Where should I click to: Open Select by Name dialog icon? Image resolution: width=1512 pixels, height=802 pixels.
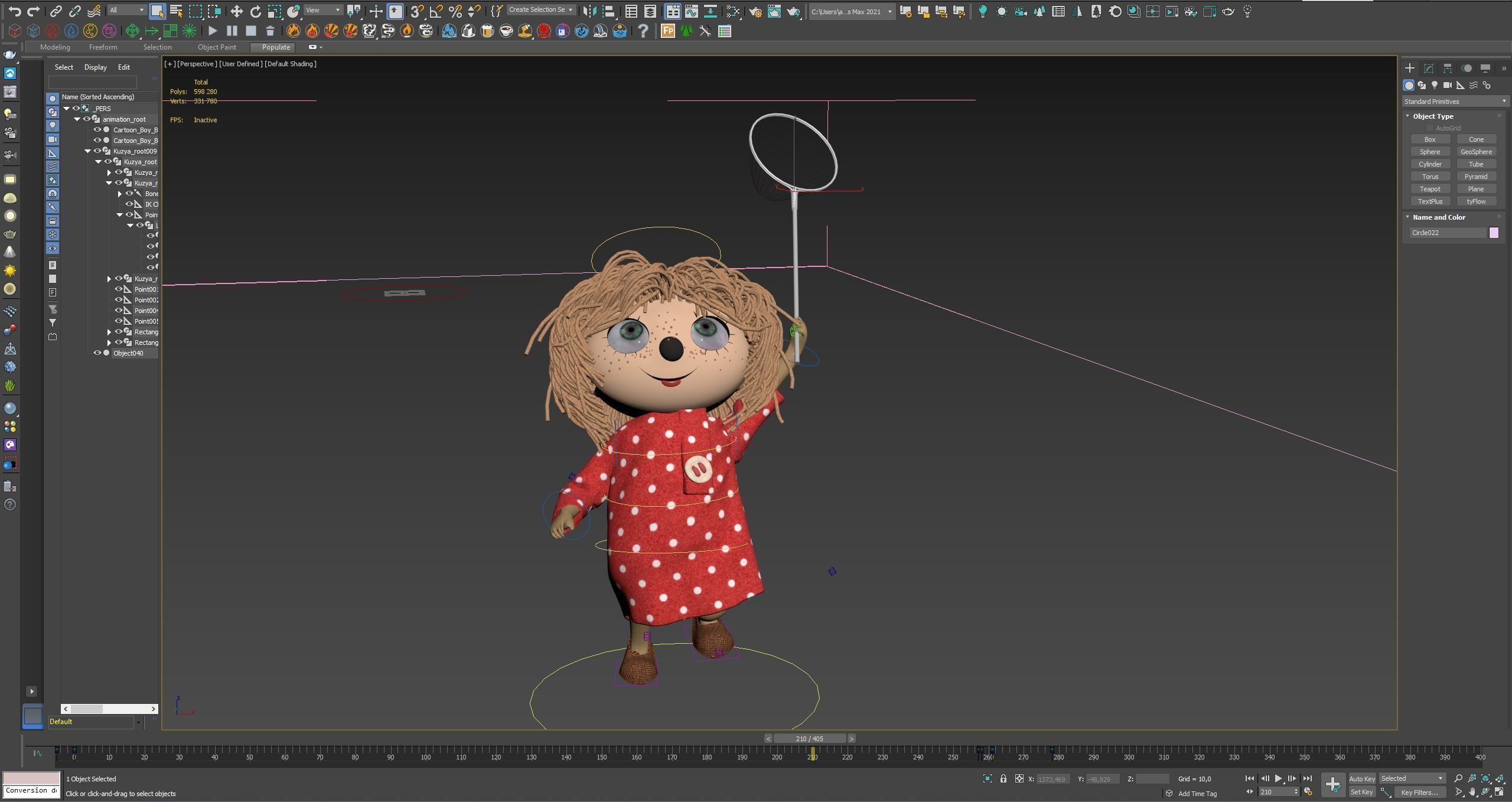176,11
